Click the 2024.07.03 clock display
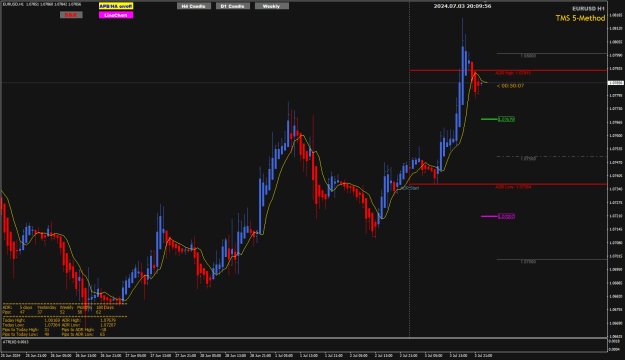Screen dimensions: 625x360 [462, 6]
